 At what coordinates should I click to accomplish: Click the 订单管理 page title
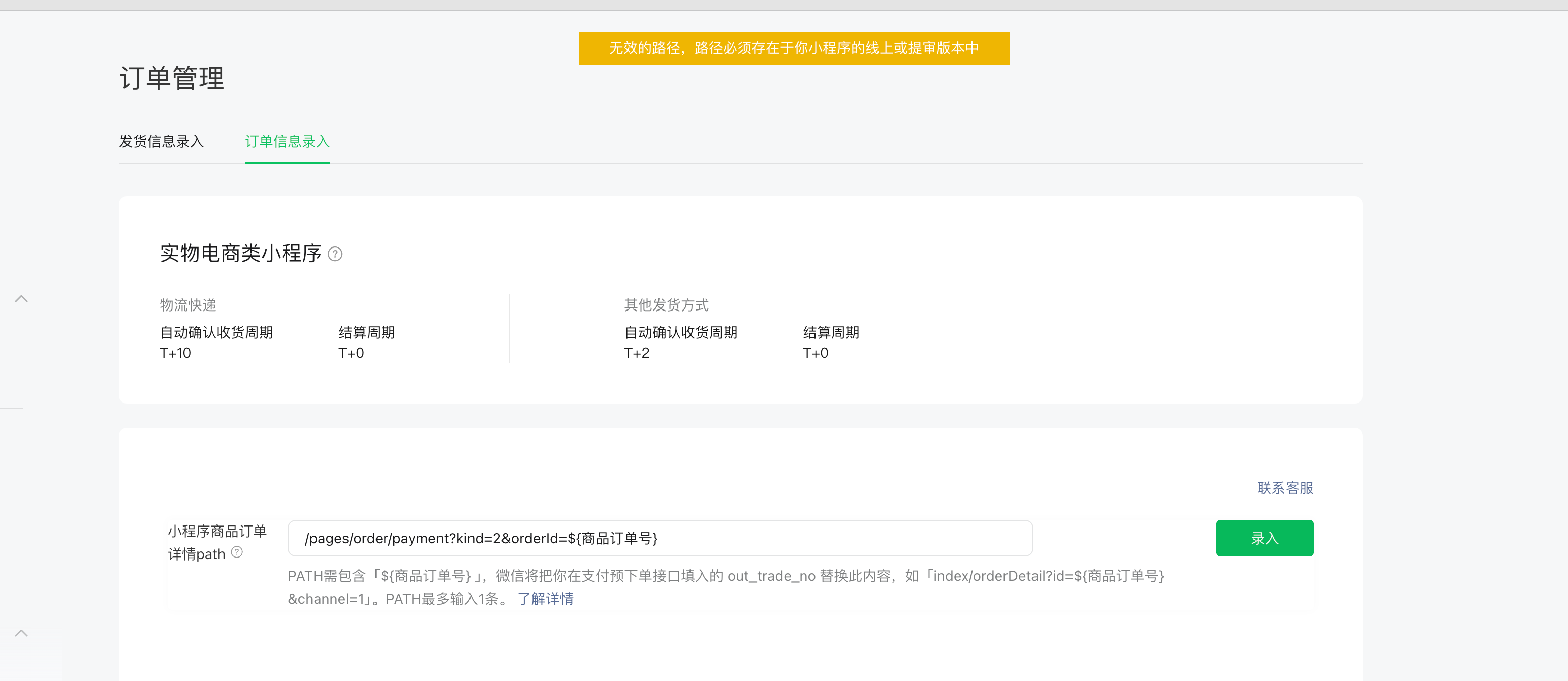click(172, 78)
